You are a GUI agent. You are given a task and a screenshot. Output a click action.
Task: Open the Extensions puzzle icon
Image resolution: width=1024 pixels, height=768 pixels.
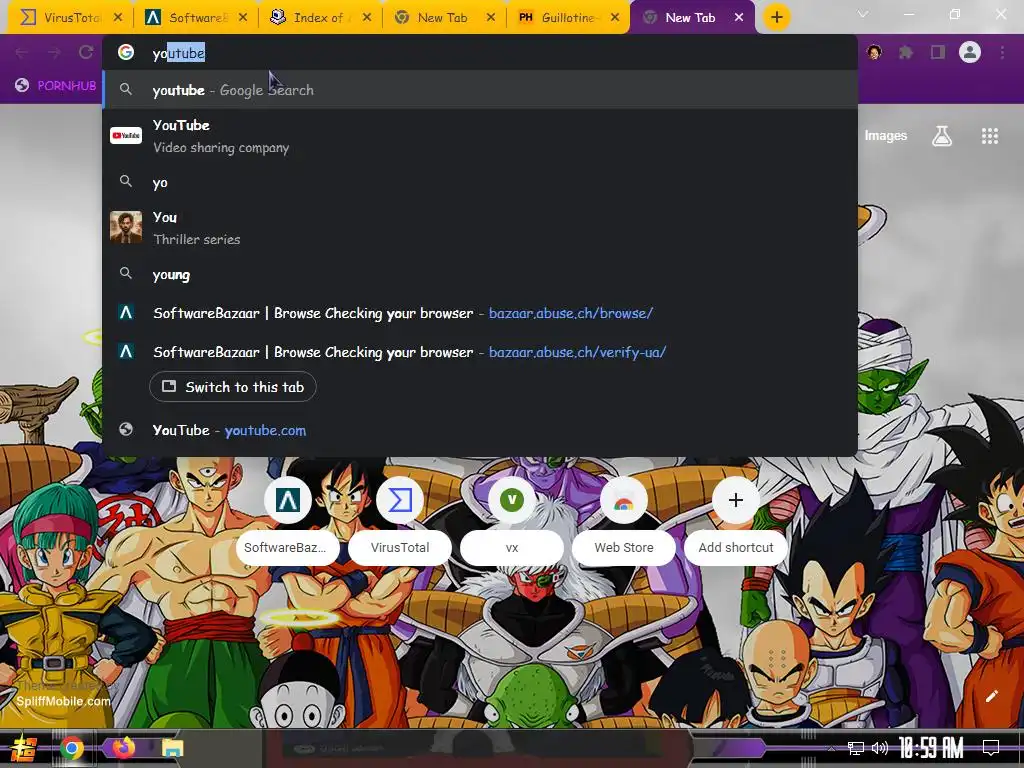[x=906, y=52]
